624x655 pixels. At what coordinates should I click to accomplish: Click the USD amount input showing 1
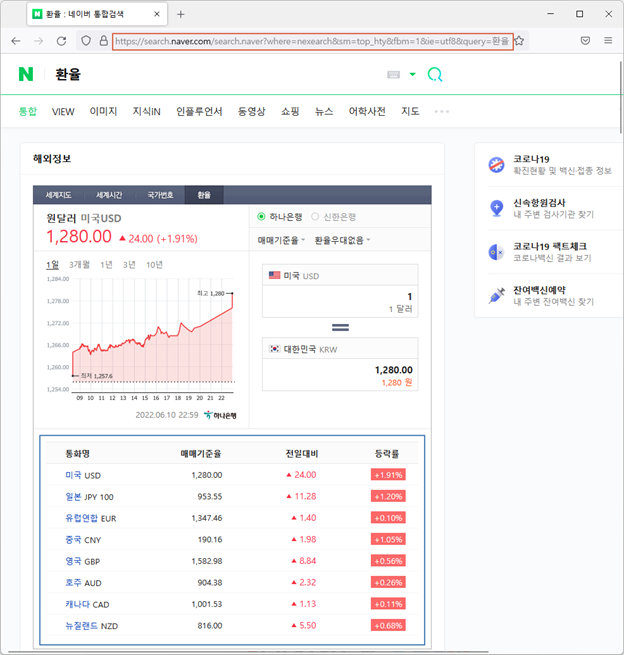point(340,302)
